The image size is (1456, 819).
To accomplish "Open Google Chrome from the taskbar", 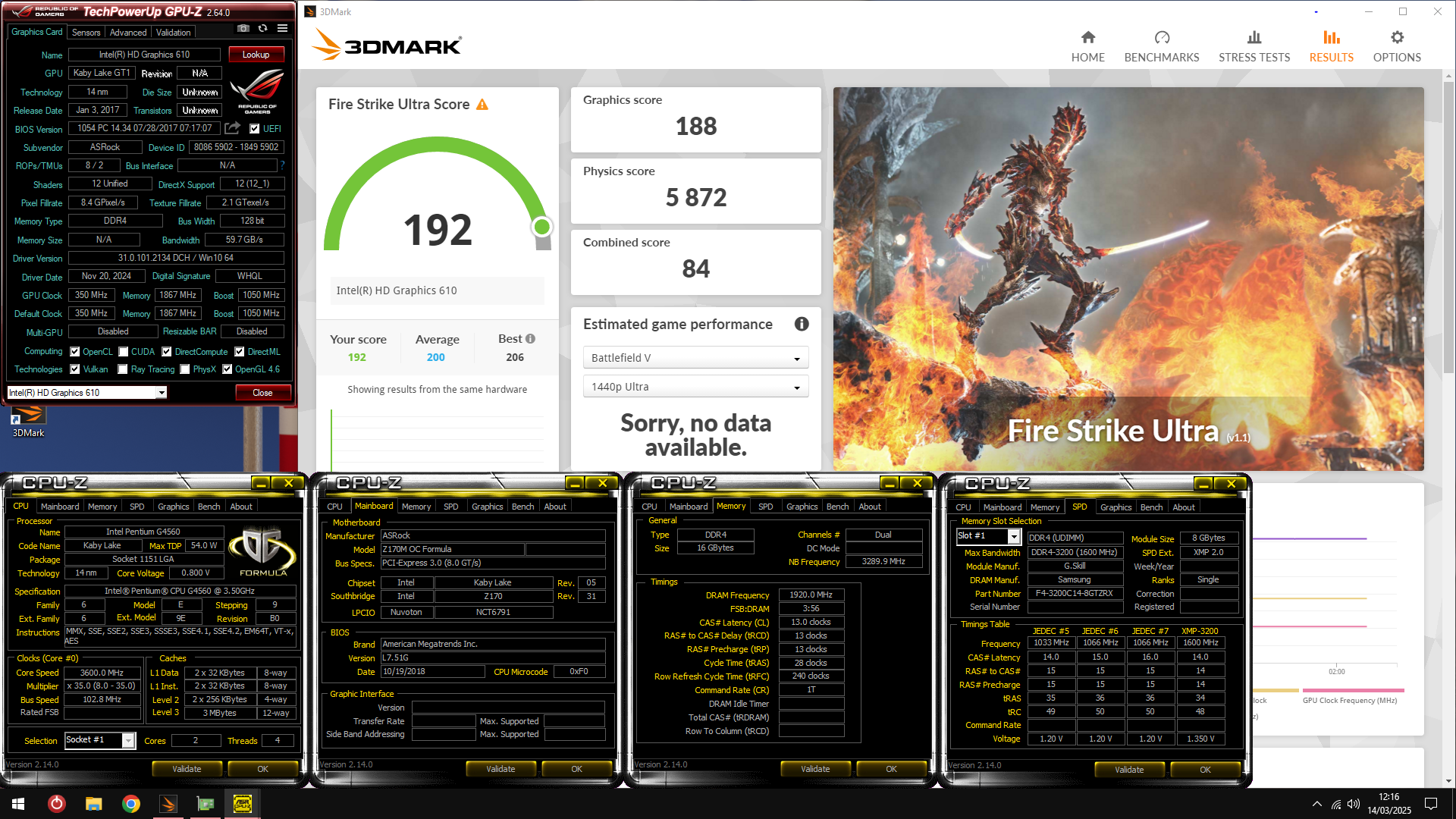I will click(x=130, y=804).
